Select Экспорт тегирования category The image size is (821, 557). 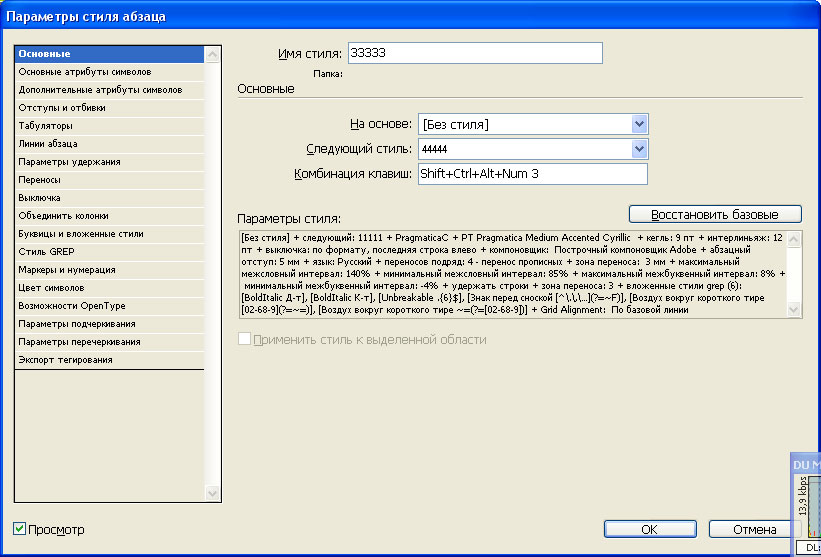[109, 360]
